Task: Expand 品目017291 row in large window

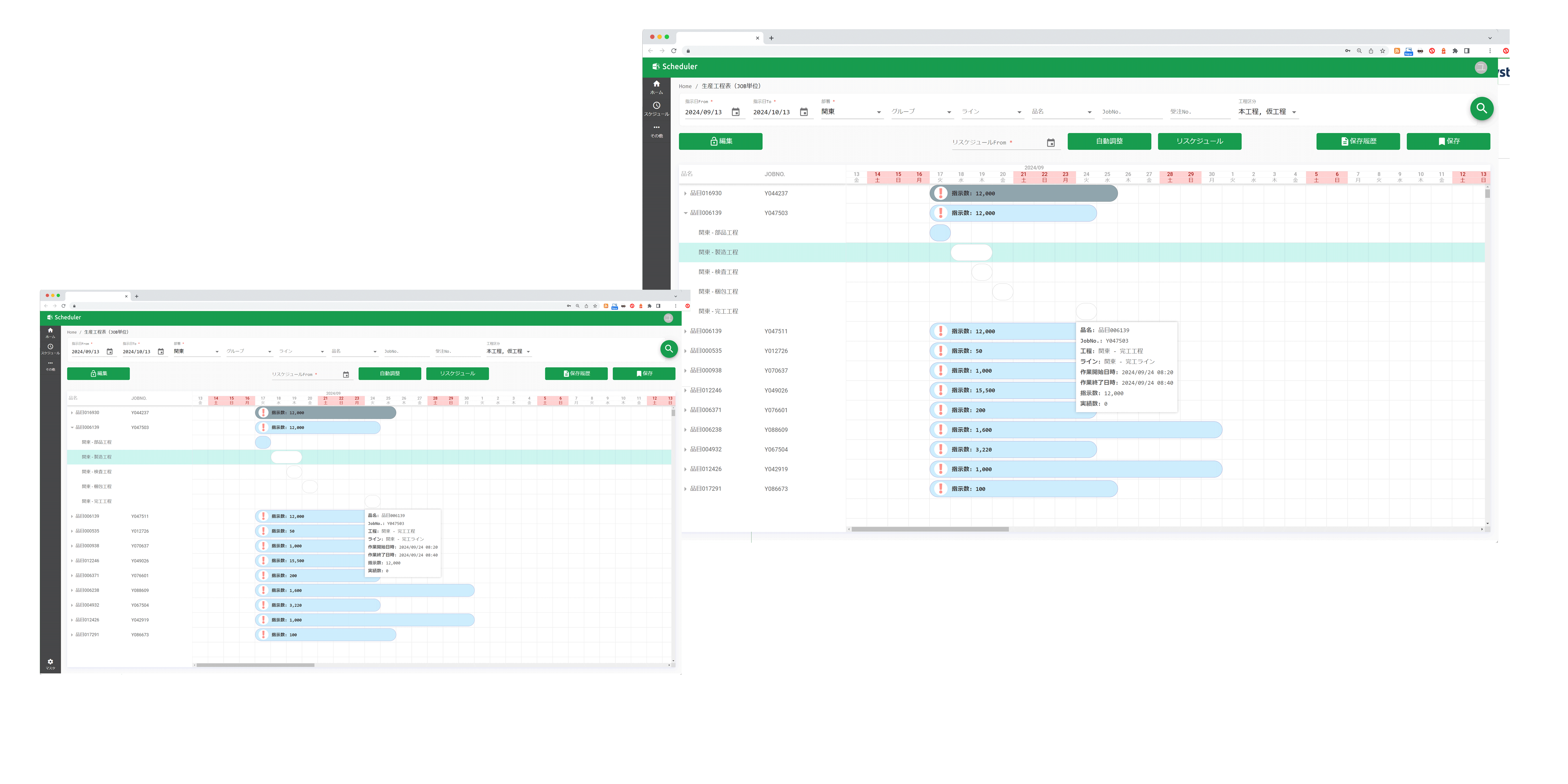Action: [x=686, y=489]
